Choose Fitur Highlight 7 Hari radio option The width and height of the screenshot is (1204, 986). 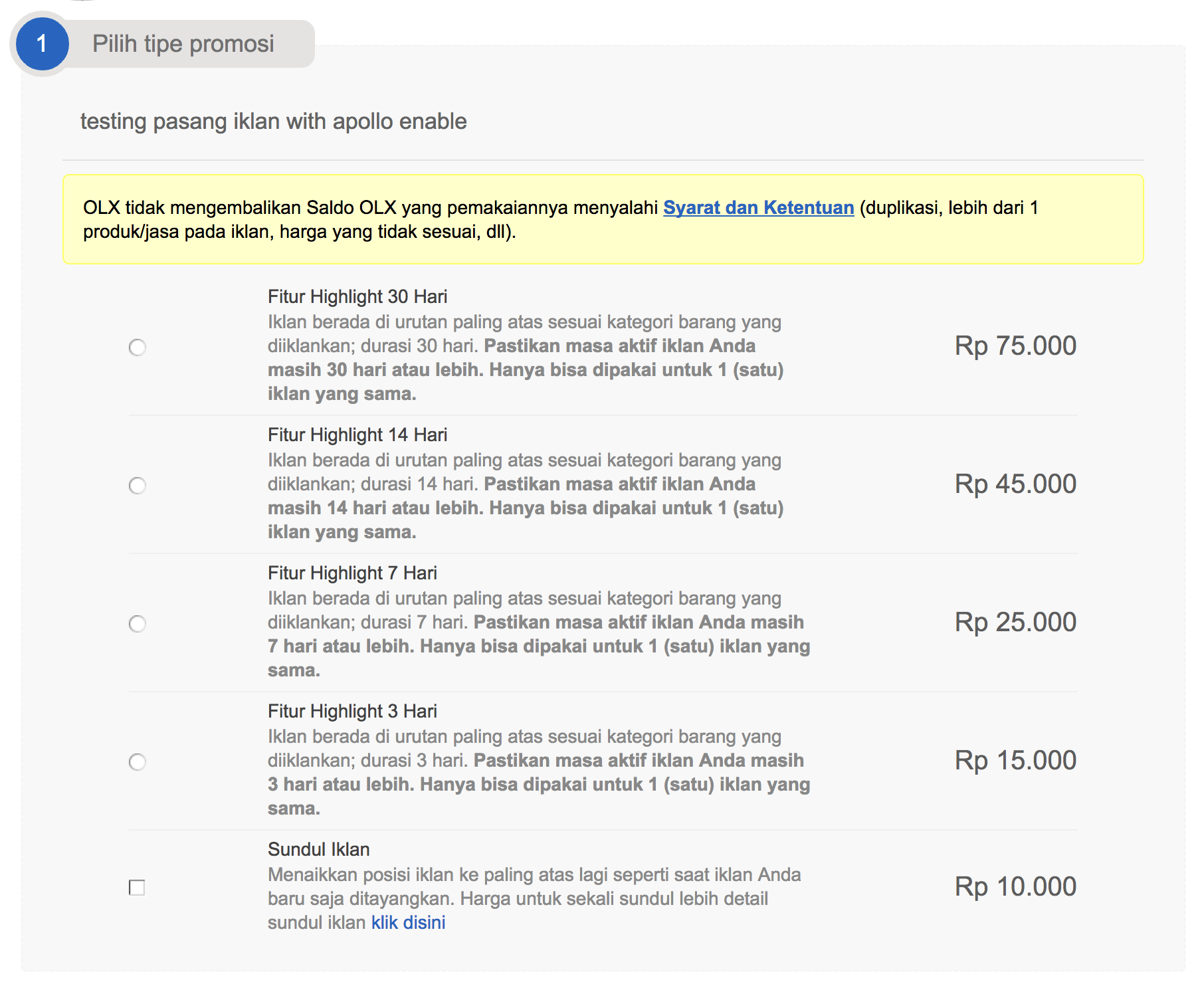(x=137, y=624)
